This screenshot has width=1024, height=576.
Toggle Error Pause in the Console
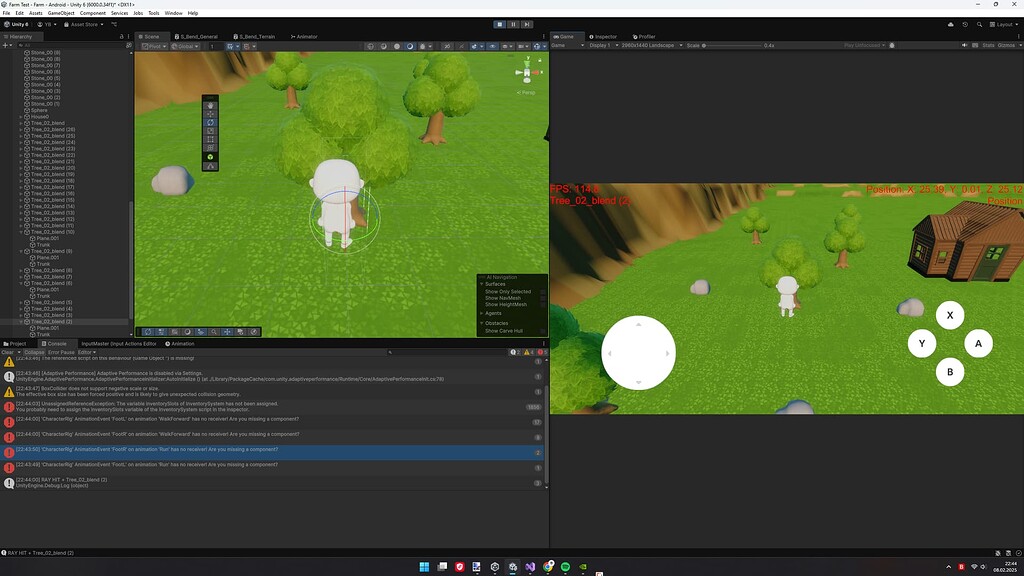pos(60,352)
